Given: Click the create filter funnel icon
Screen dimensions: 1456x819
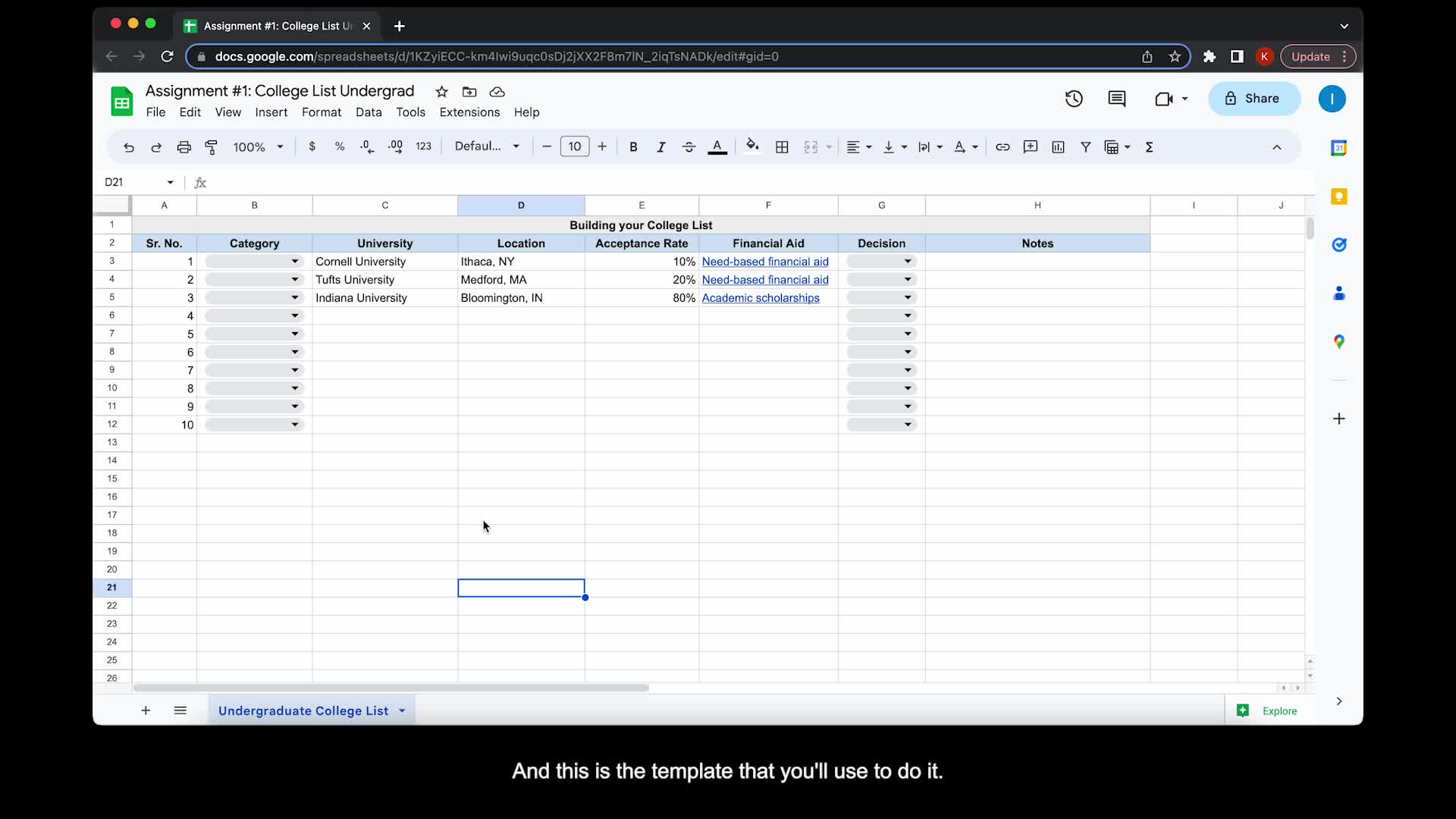Looking at the screenshot, I should click(1085, 147).
